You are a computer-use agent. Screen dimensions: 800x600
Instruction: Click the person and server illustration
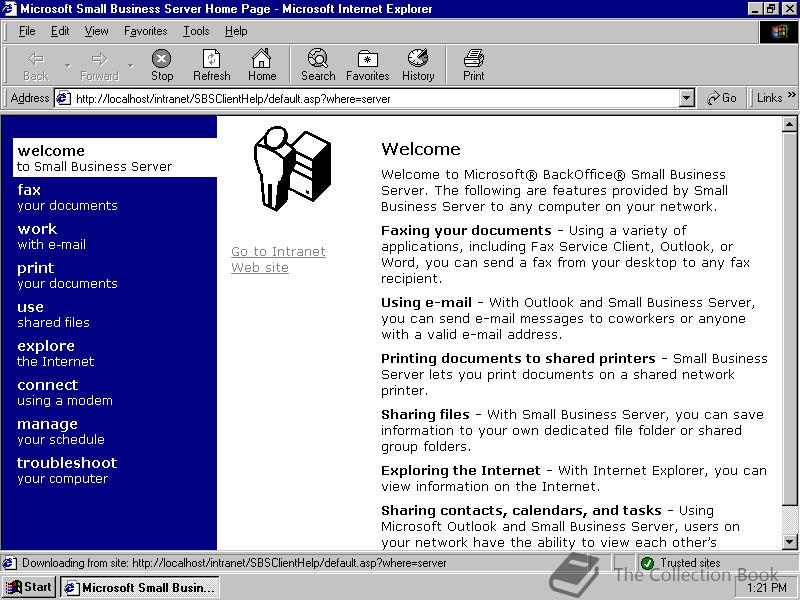[x=292, y=168]
